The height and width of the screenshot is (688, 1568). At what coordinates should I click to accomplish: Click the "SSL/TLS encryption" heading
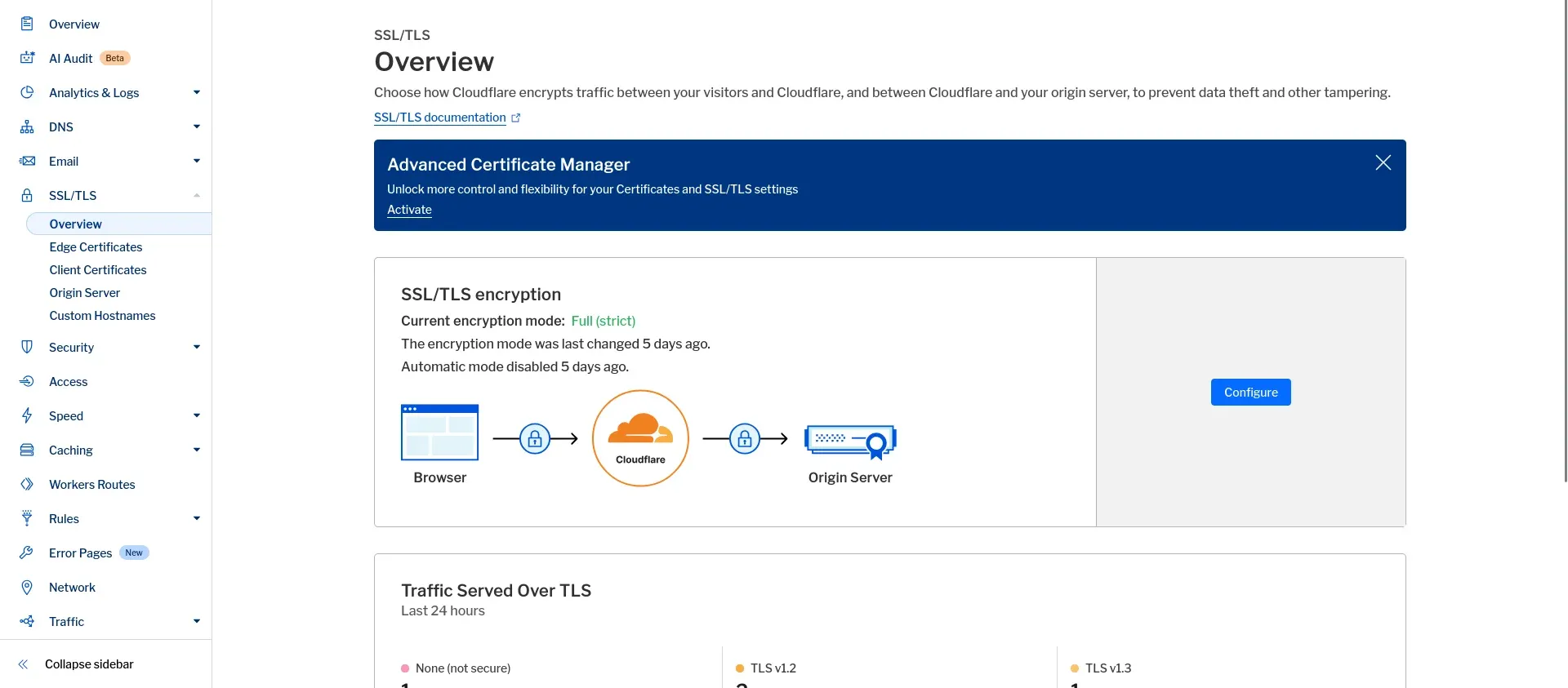point(481,294)
